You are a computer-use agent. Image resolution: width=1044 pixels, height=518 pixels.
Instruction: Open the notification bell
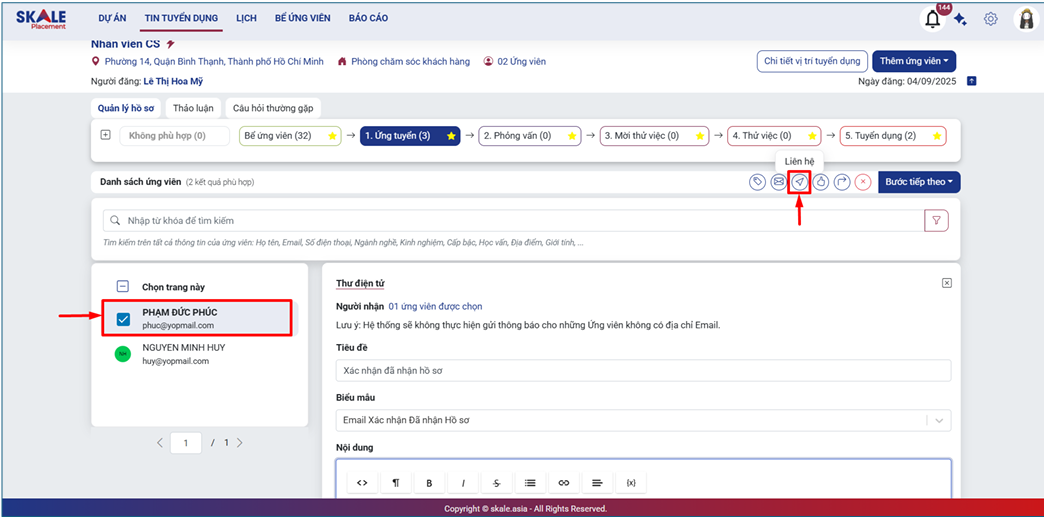point(933,19)
